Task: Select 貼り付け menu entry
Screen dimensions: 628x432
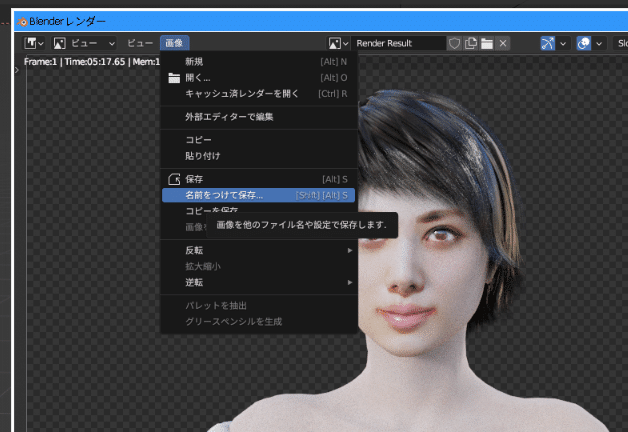Action: (258, 156)
